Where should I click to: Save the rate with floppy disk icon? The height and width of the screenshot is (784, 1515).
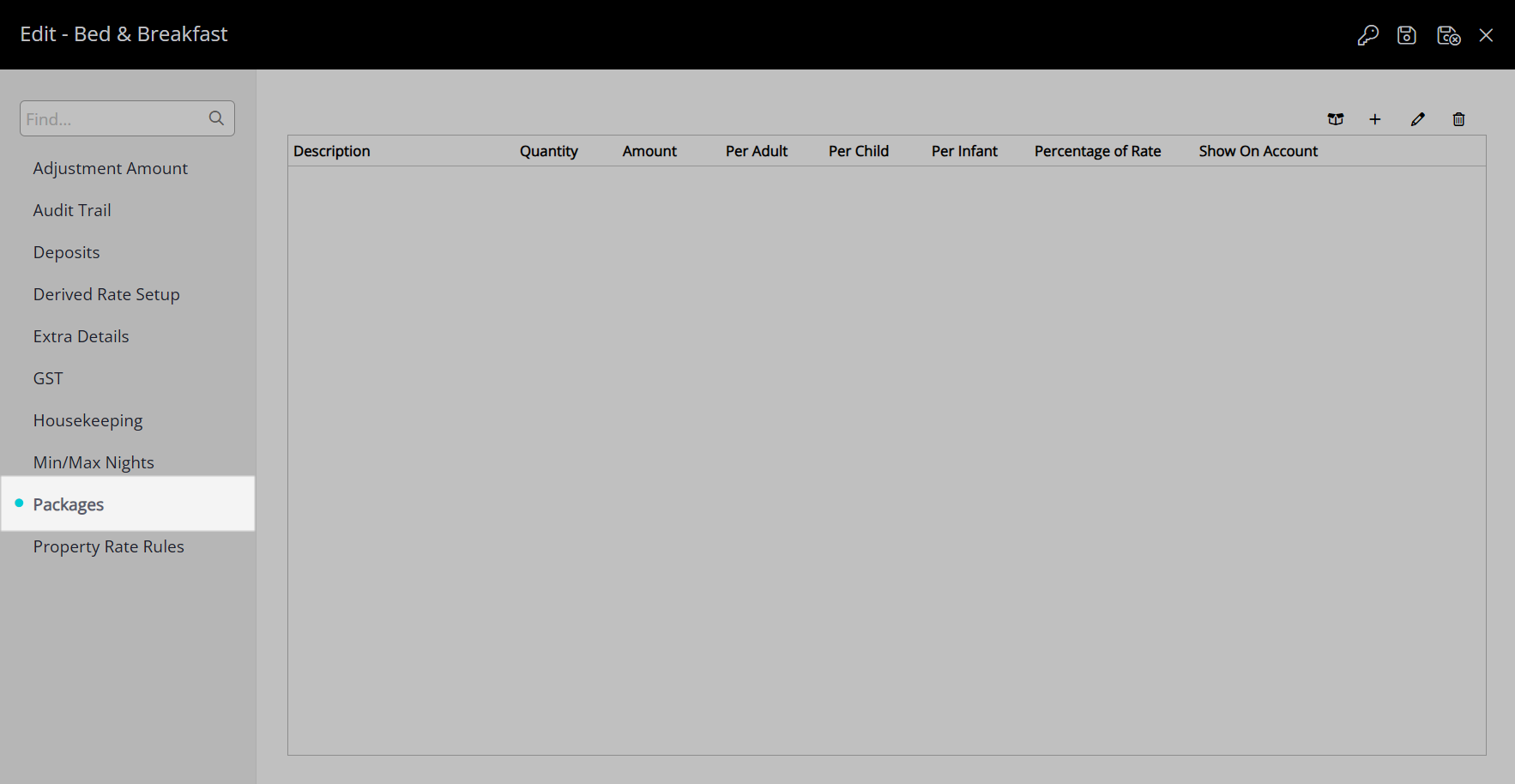[x=1407, y=35]
